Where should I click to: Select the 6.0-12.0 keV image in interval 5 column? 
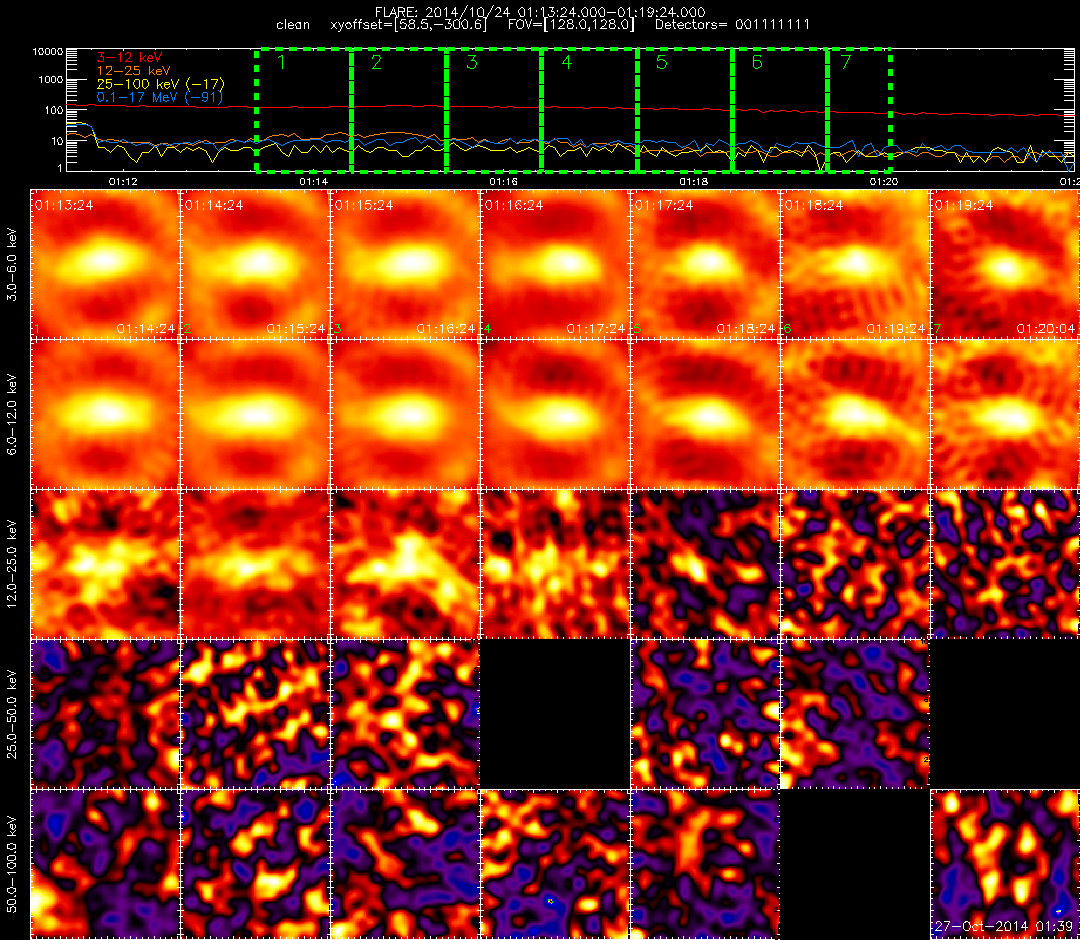coord(705,414)
